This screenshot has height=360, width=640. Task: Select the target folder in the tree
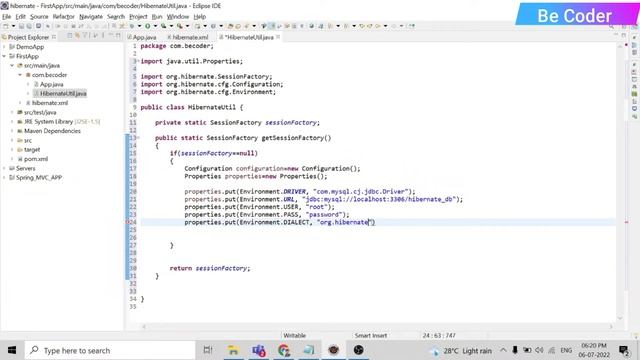tap(32, 150)
